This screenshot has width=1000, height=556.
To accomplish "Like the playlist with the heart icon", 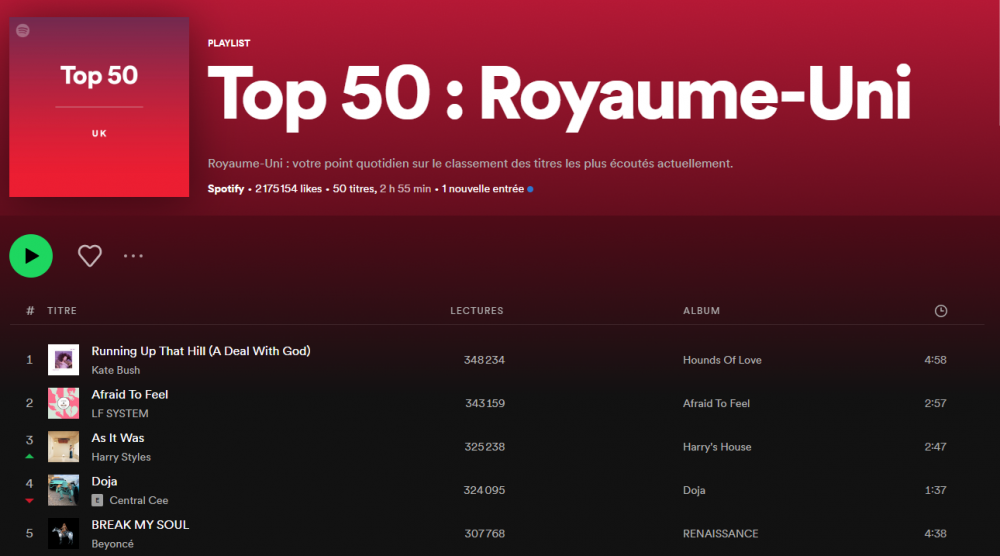I will pyautogui.click(x=89, y=256).
